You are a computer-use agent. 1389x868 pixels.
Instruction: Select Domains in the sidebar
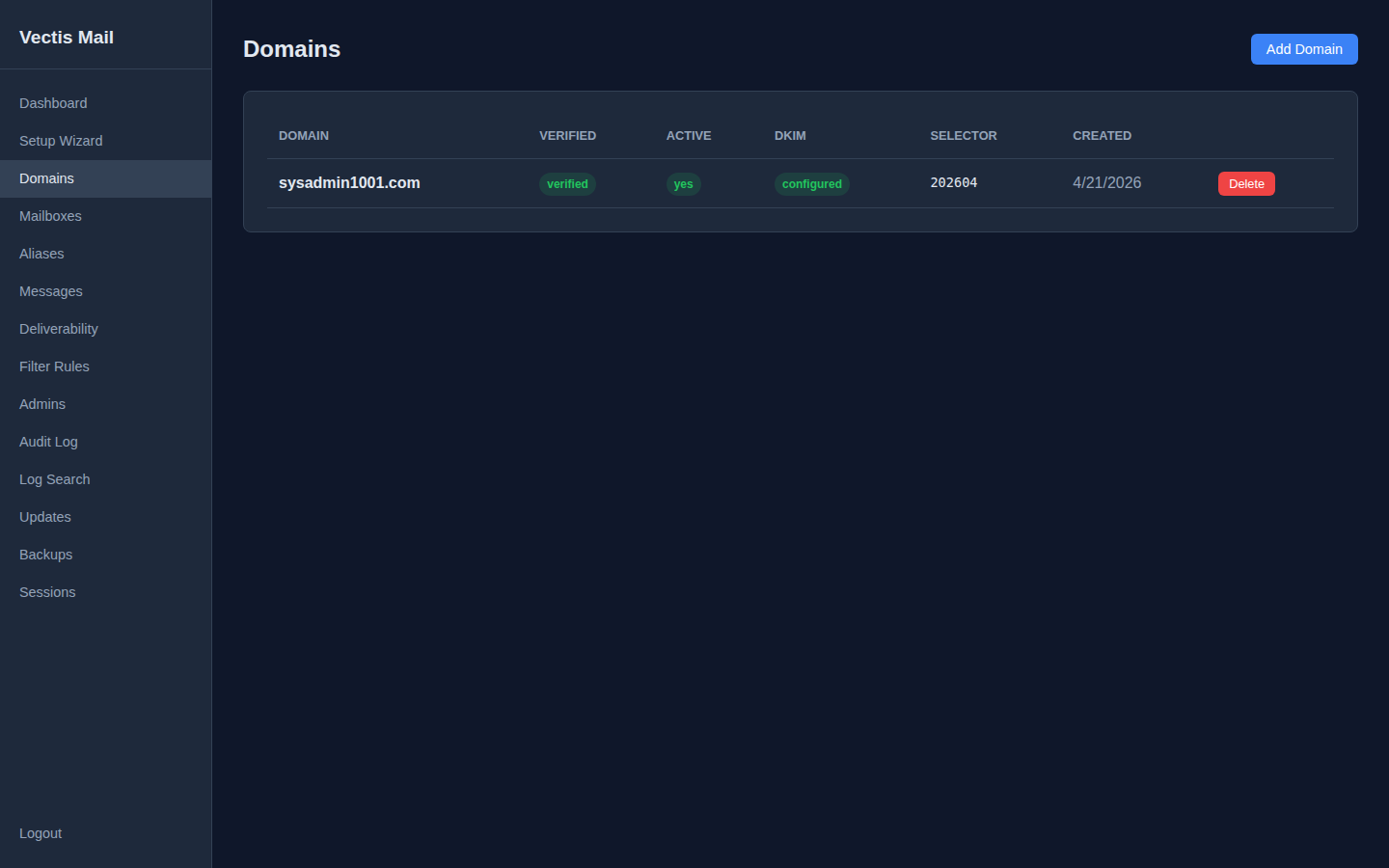click(x=105, y=178)
